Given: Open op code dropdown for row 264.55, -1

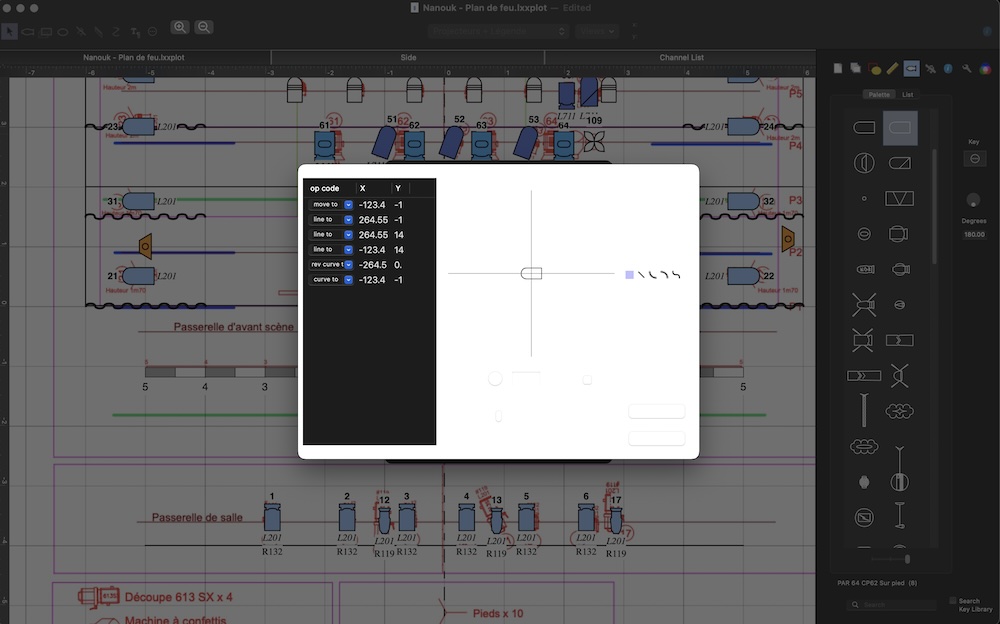Looking at the screenshot, I should pyautogui.click(x=330, y=219).
